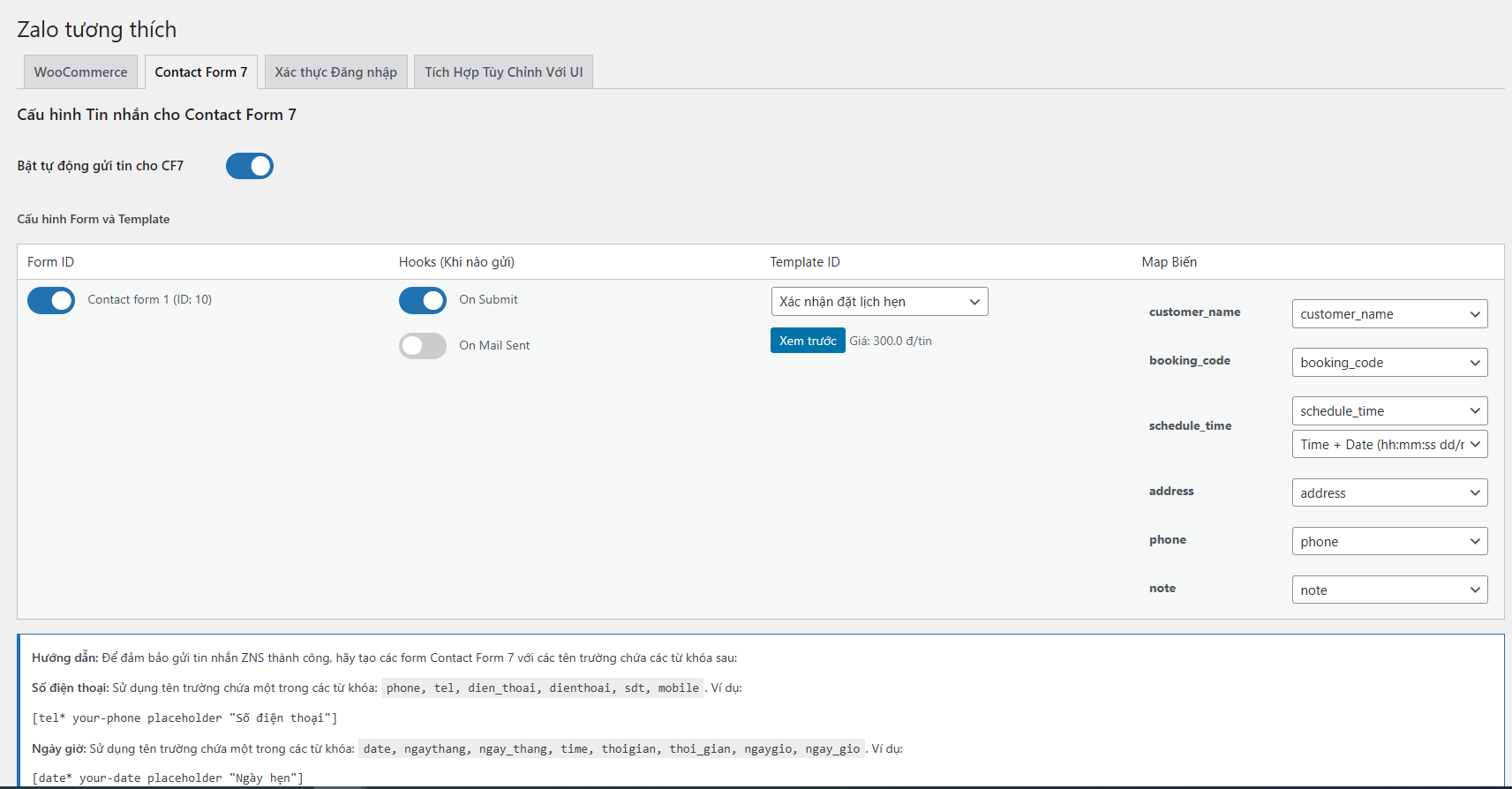Viewport: 1512px width, 789px height.
Task: Enable the On Mail Sent hook
Action: tap(423, 346)
